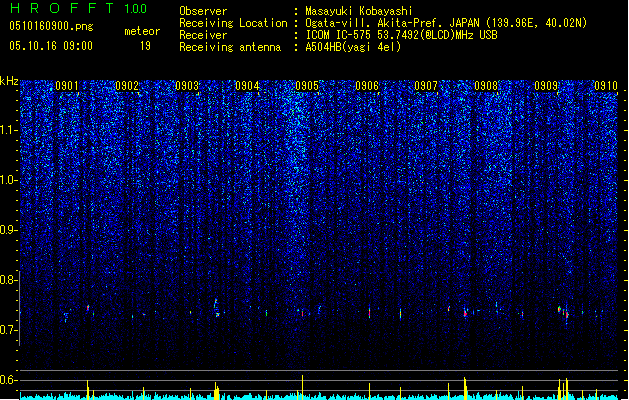Click the 0905 time marker
Image resolution: width=629 pixels, height=400 pixels.
point(307,86)
